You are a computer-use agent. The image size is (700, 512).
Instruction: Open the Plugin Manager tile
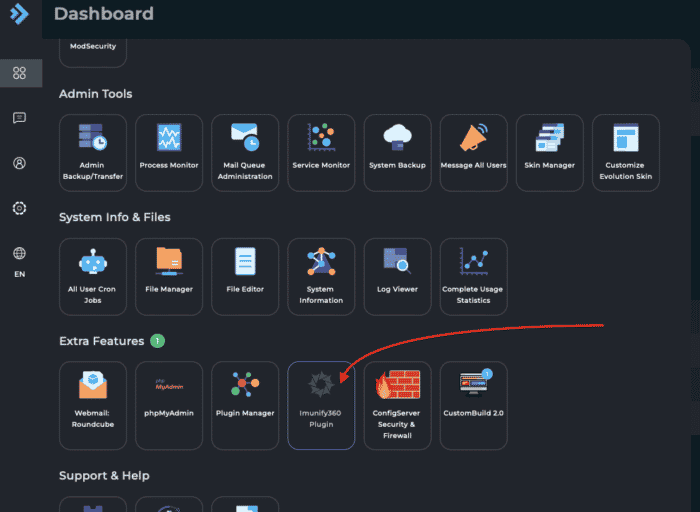244,404
